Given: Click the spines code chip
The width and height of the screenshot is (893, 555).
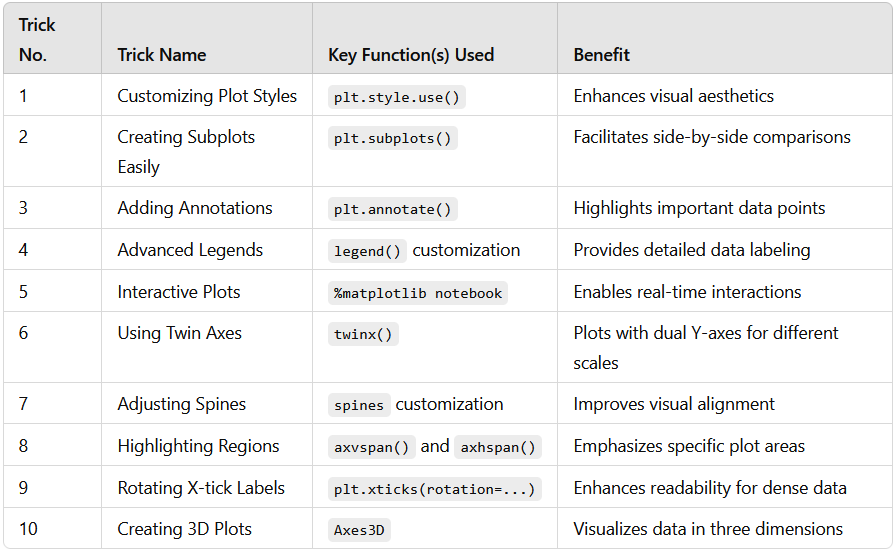Looking at the screenshot, I should click(359, 405).
